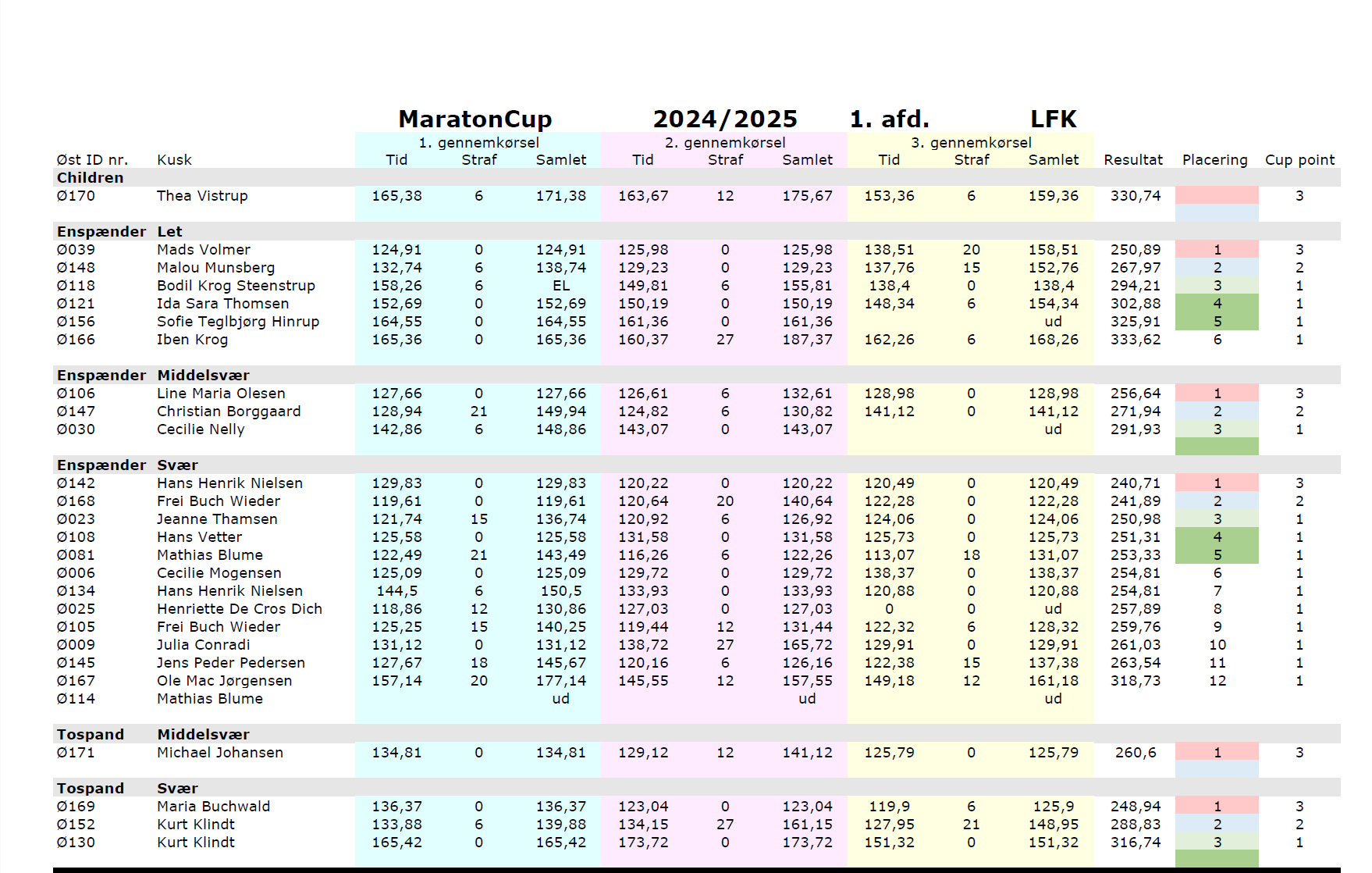
Task: Select the 1. gennemkørsel group header
Action: click(478, 143)
